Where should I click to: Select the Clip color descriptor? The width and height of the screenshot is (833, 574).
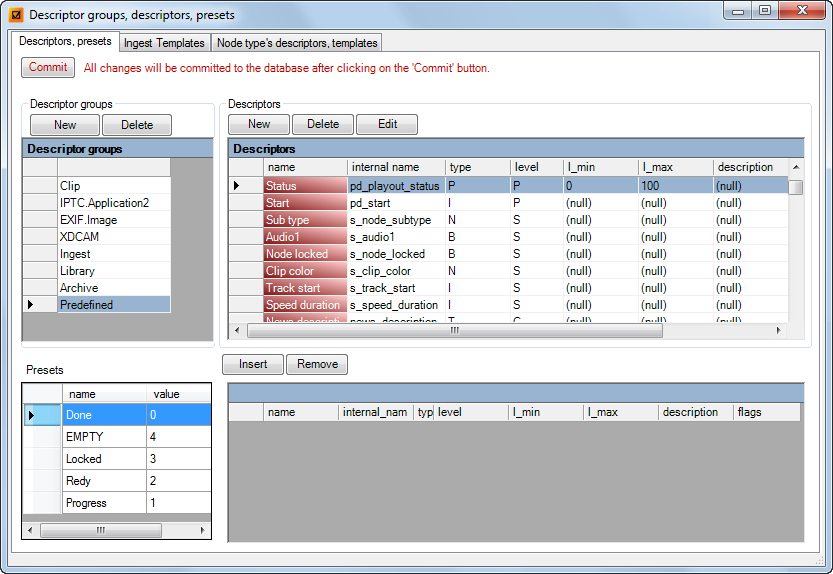305,271
